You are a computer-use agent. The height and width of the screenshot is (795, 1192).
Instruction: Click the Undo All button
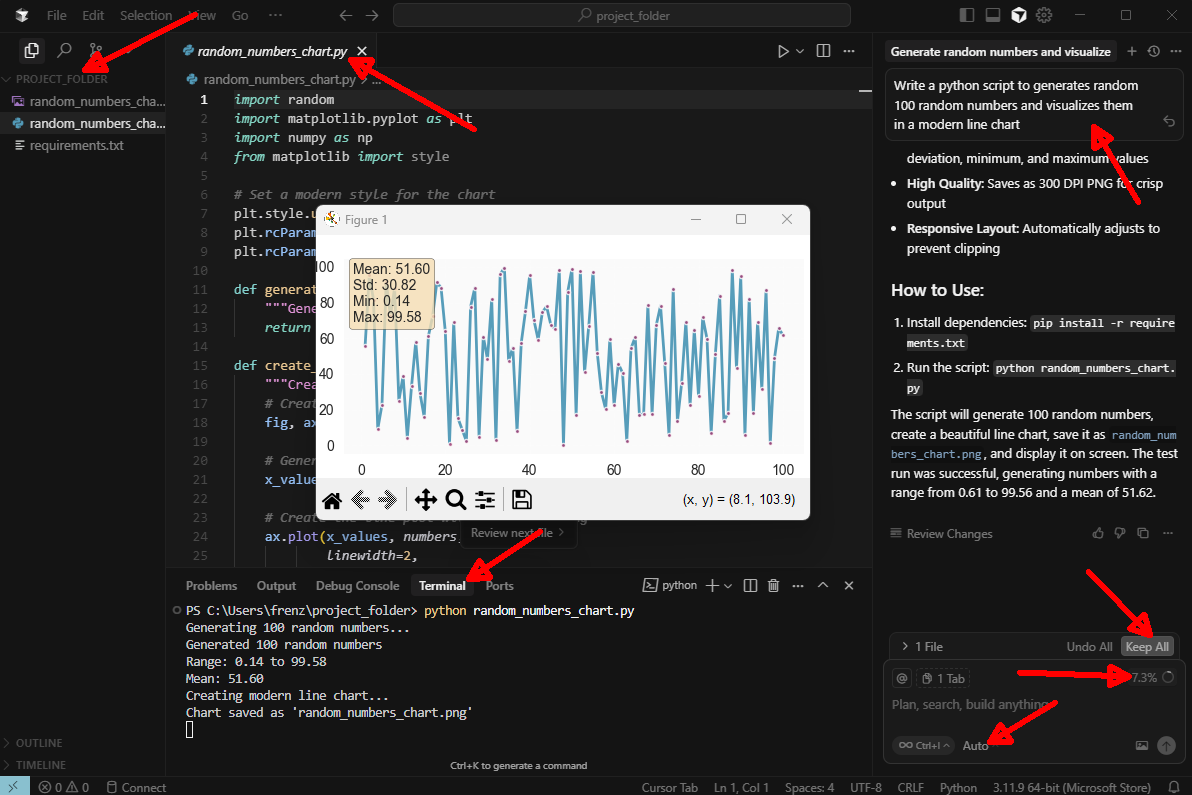click(x=1089, y=647)
